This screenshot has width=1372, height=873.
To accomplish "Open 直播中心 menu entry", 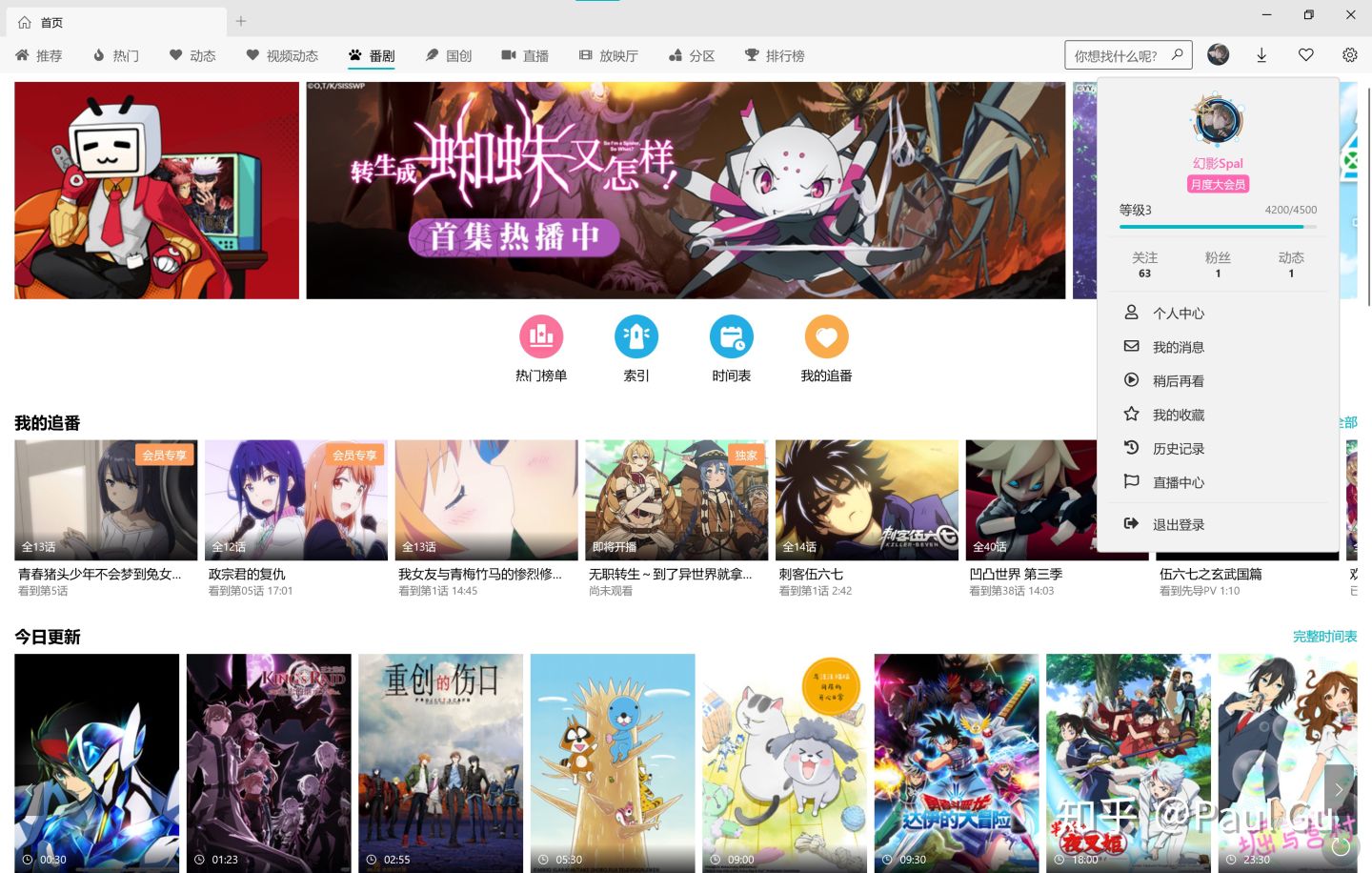I will pos(1218,482).
